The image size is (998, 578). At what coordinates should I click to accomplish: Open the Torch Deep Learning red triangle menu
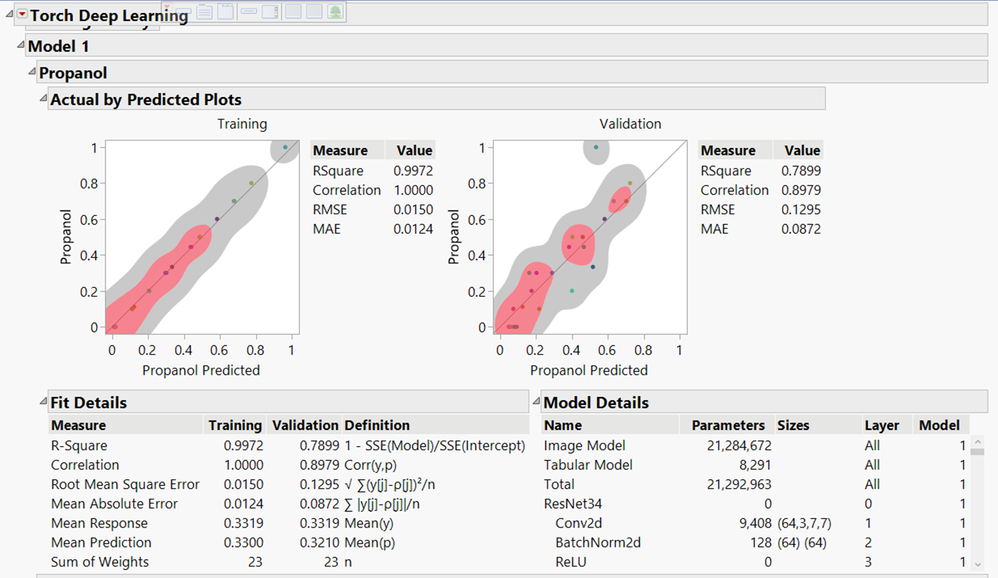click(21, 15)
